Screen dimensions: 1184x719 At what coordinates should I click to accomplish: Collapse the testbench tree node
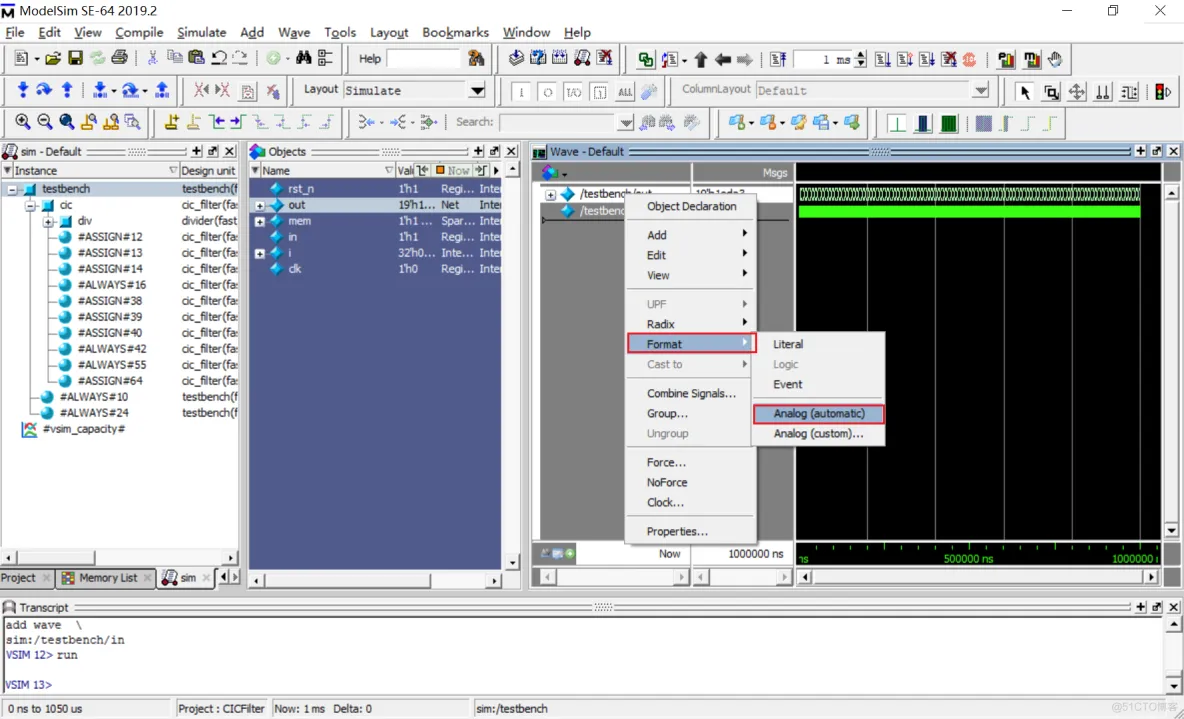tap(12, 189)
